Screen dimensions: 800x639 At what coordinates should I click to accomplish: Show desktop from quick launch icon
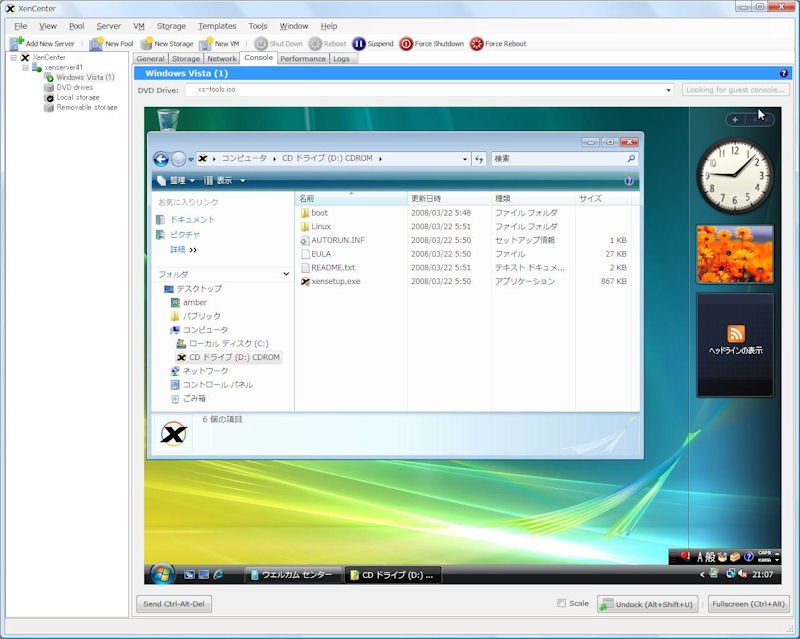(x=189, y=574)
